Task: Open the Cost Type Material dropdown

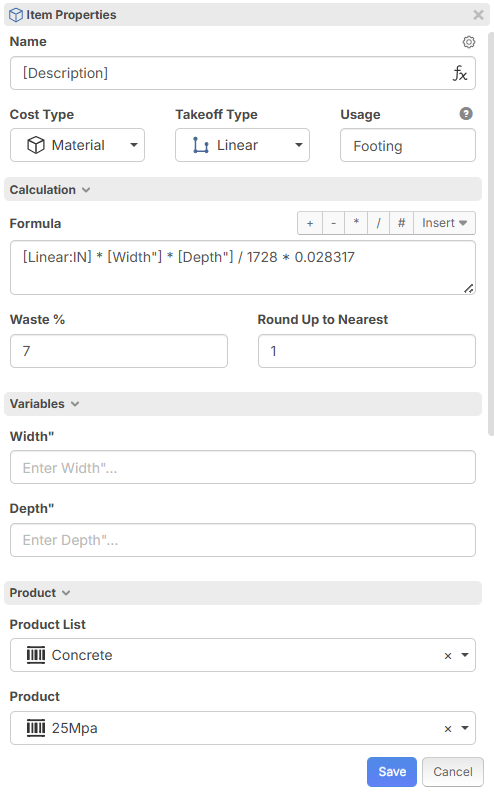Action: click(x=77, y=145)
